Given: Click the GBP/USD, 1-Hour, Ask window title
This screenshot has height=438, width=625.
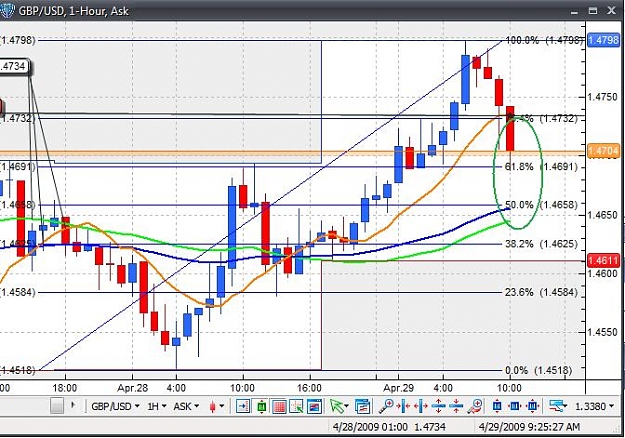Looking at the screenshot, I should point(74,11).
